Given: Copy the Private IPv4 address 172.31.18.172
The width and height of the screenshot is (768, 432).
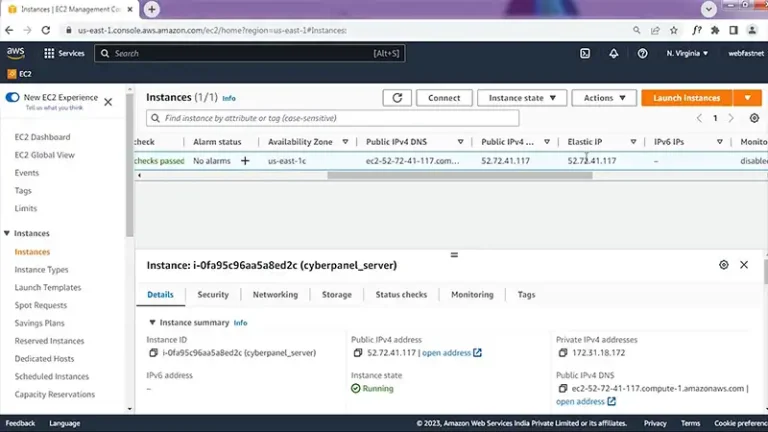Looking at the screenshot, I should [x=563, y=353].
